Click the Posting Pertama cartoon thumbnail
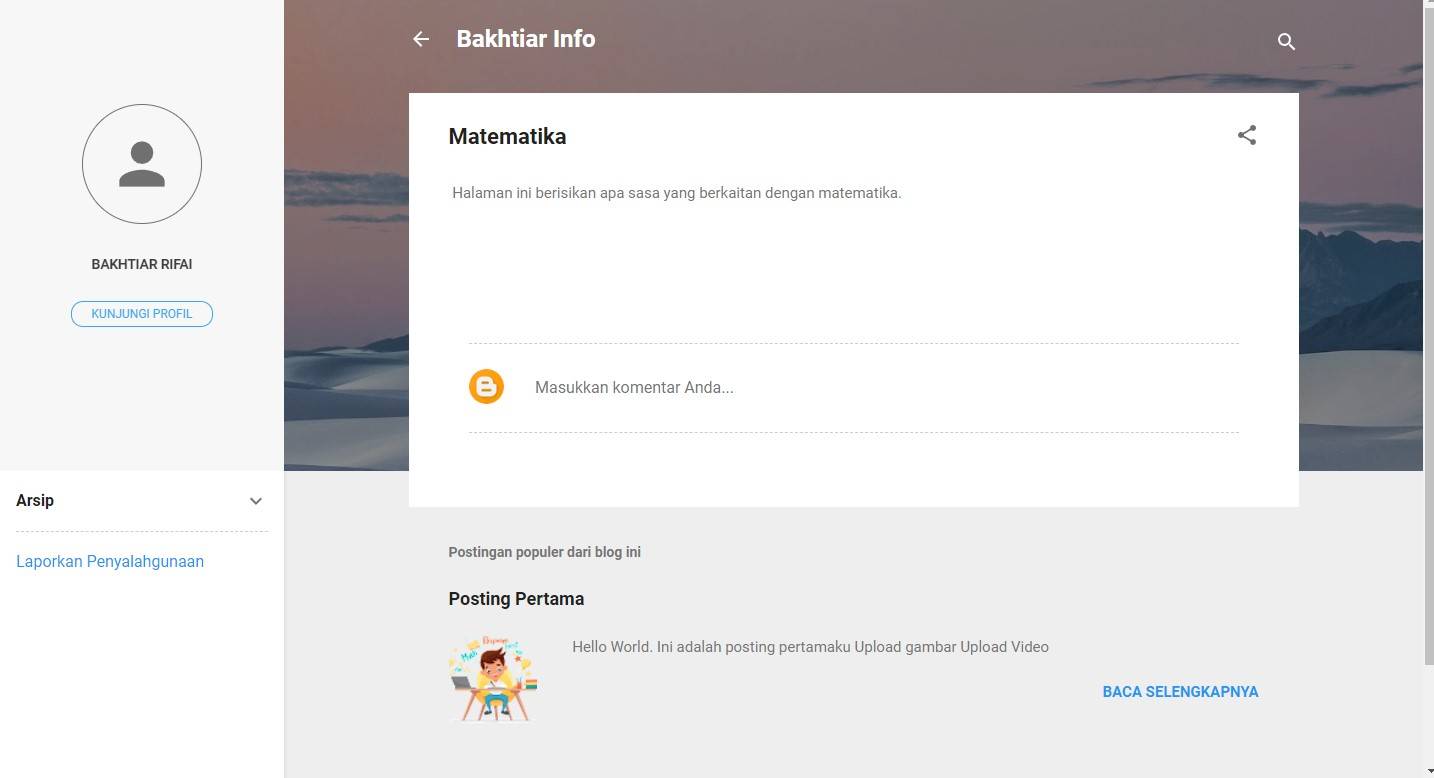Screen dimensions: 1434x778 coord(493,678)
